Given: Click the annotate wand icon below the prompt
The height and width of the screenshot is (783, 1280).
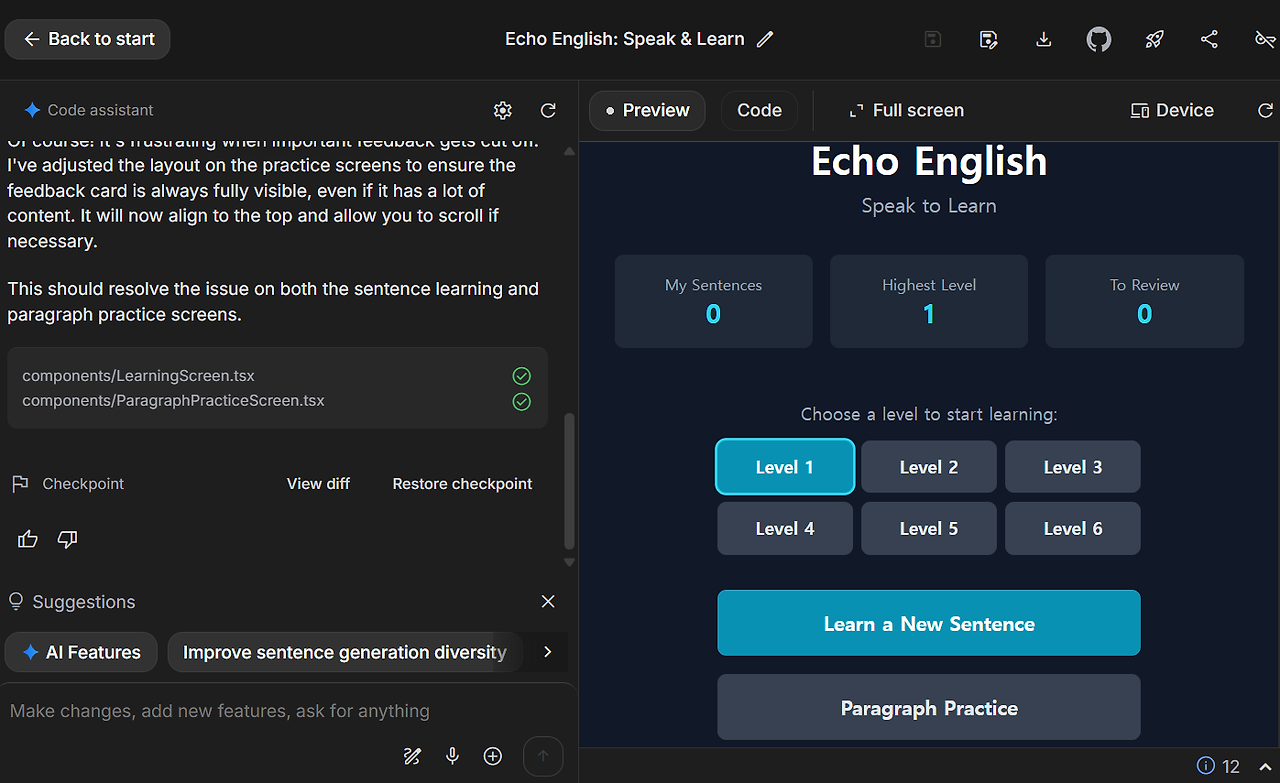Looking at the screenshot, I should [412, 756].
